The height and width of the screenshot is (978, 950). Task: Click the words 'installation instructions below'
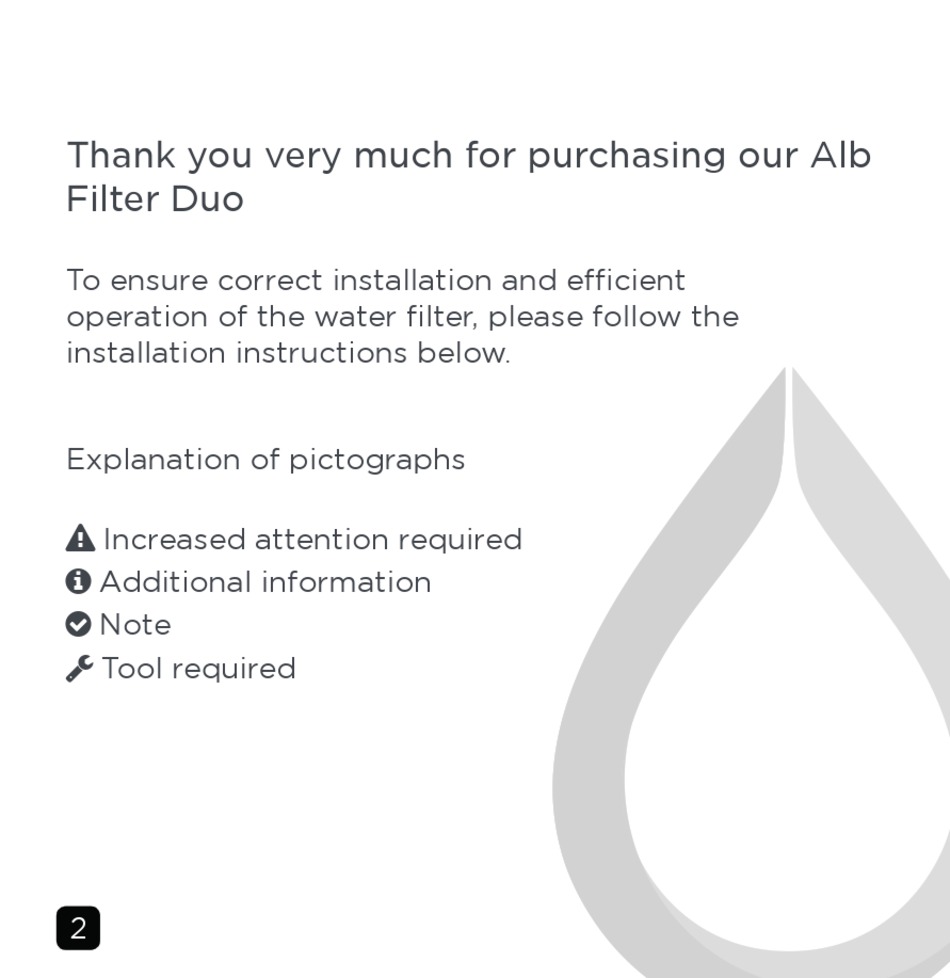pos(288,353)
